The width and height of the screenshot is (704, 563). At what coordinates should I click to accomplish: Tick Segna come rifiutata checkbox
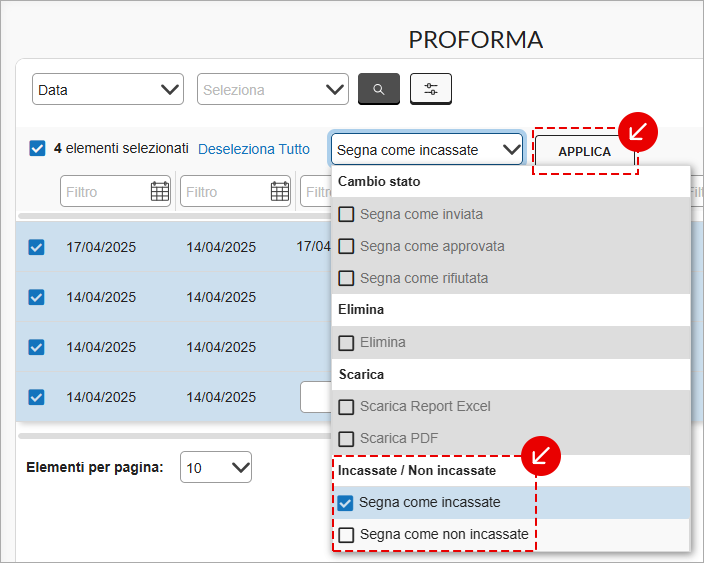346,278
